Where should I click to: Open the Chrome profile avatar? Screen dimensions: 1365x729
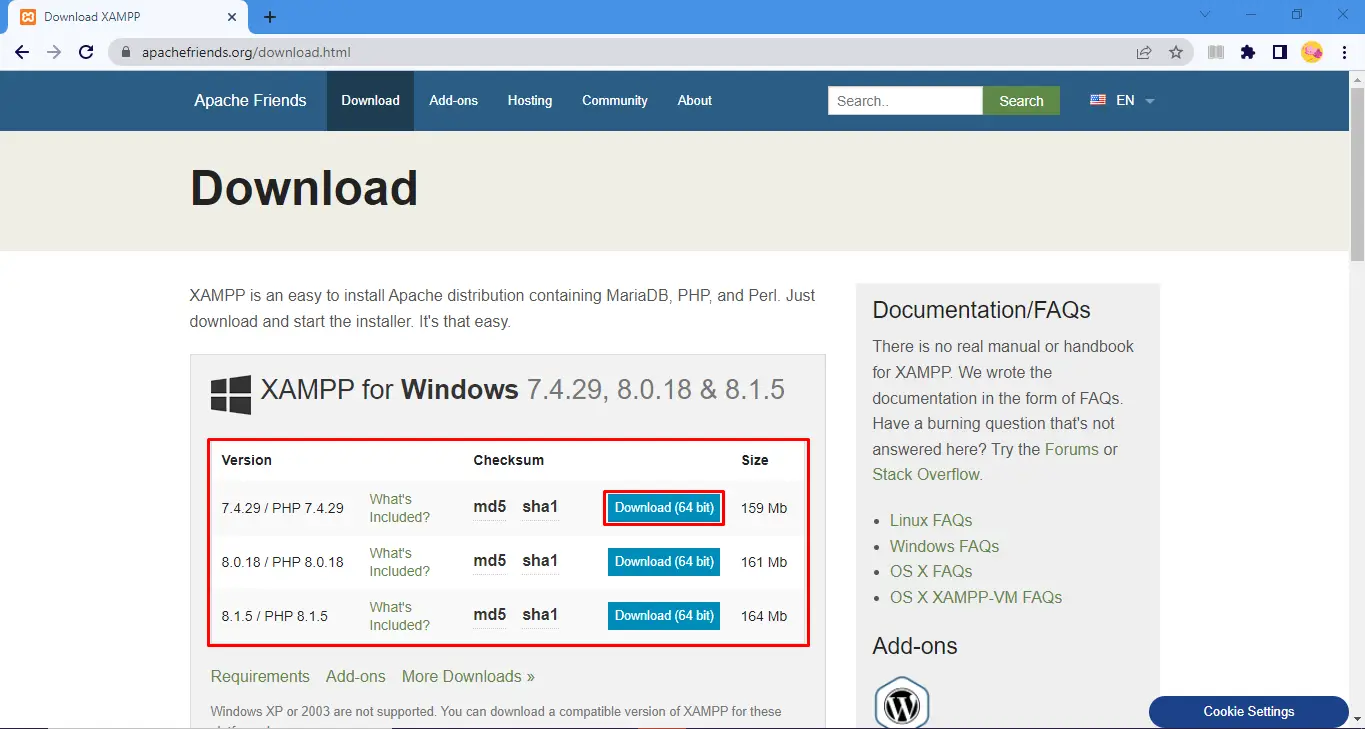pyautogui.click(x=1312, y=52)
